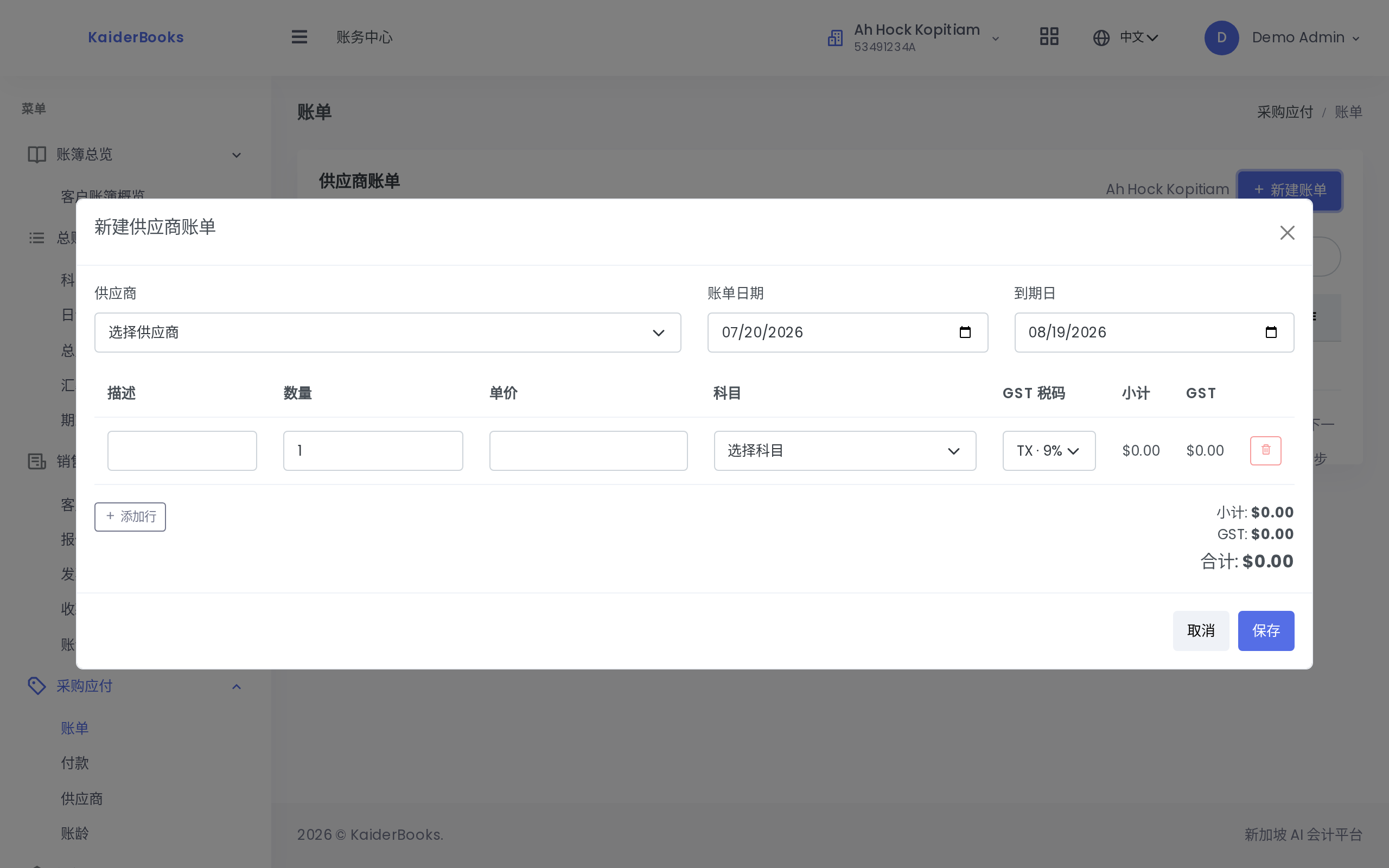Click 取消 to cancel the bill
This screenshot has width=1389, height=868.
point(1201,630)
